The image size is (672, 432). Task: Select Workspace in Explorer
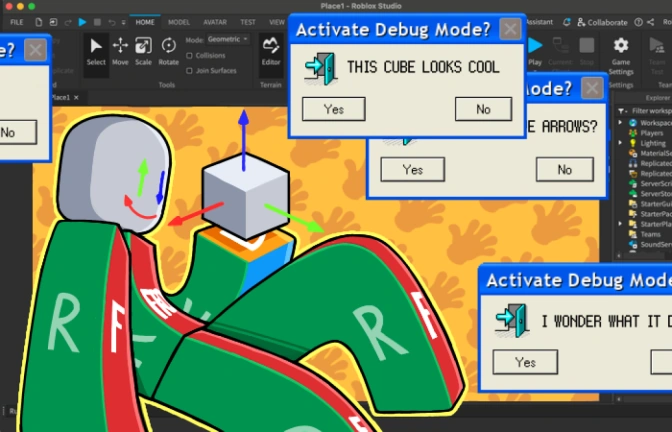(x=650, y=123)
